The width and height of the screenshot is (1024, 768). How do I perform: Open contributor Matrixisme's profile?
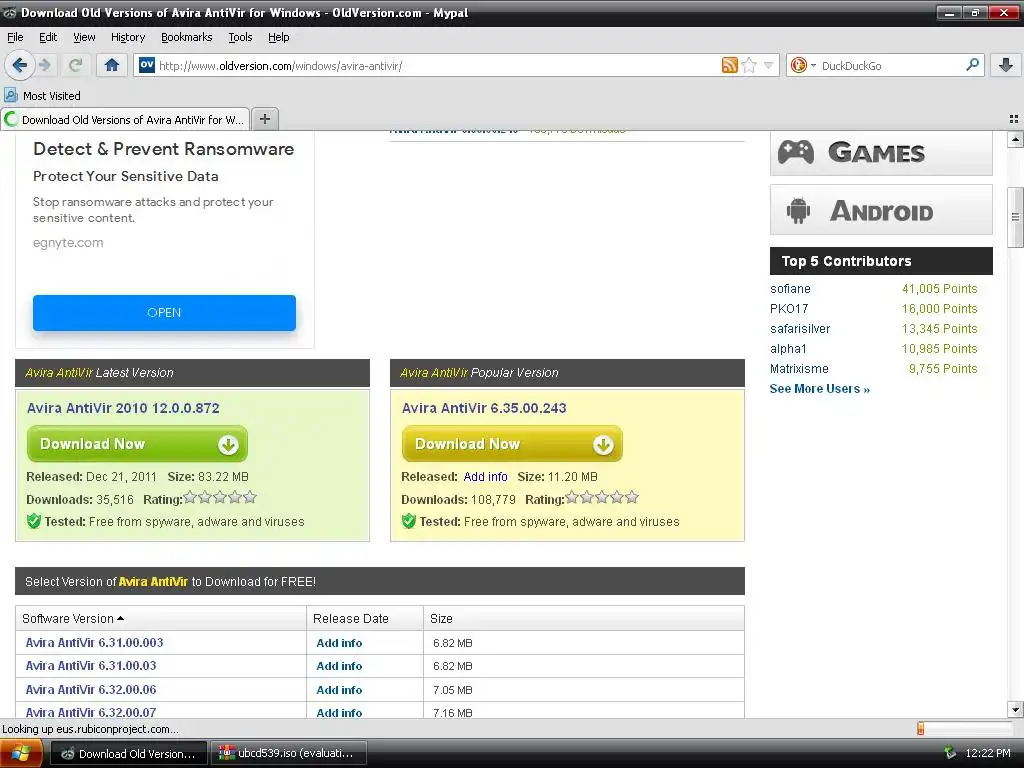(799, 368)
